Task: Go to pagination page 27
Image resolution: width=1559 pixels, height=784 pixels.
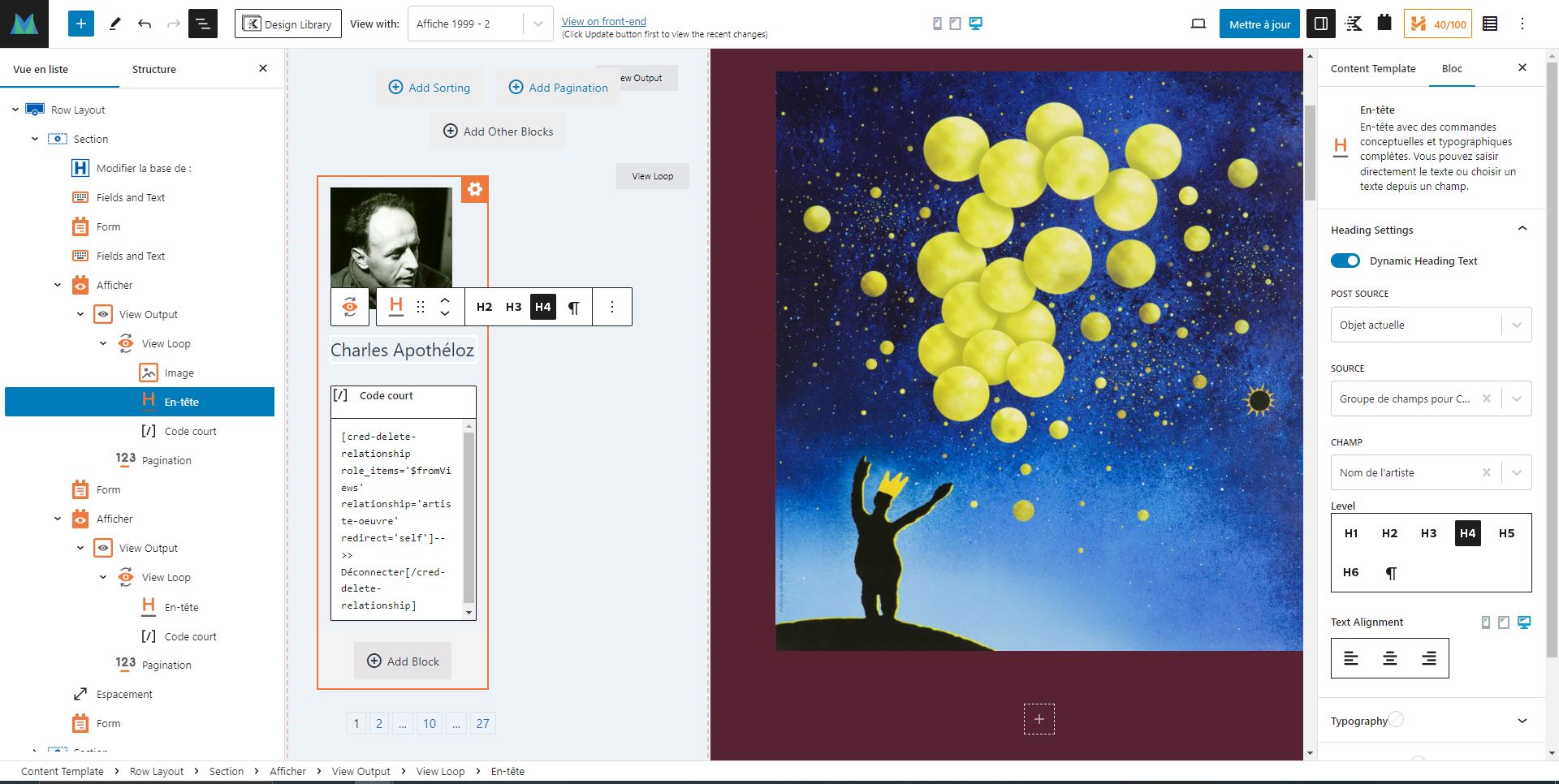Action: tap(483, 723)
